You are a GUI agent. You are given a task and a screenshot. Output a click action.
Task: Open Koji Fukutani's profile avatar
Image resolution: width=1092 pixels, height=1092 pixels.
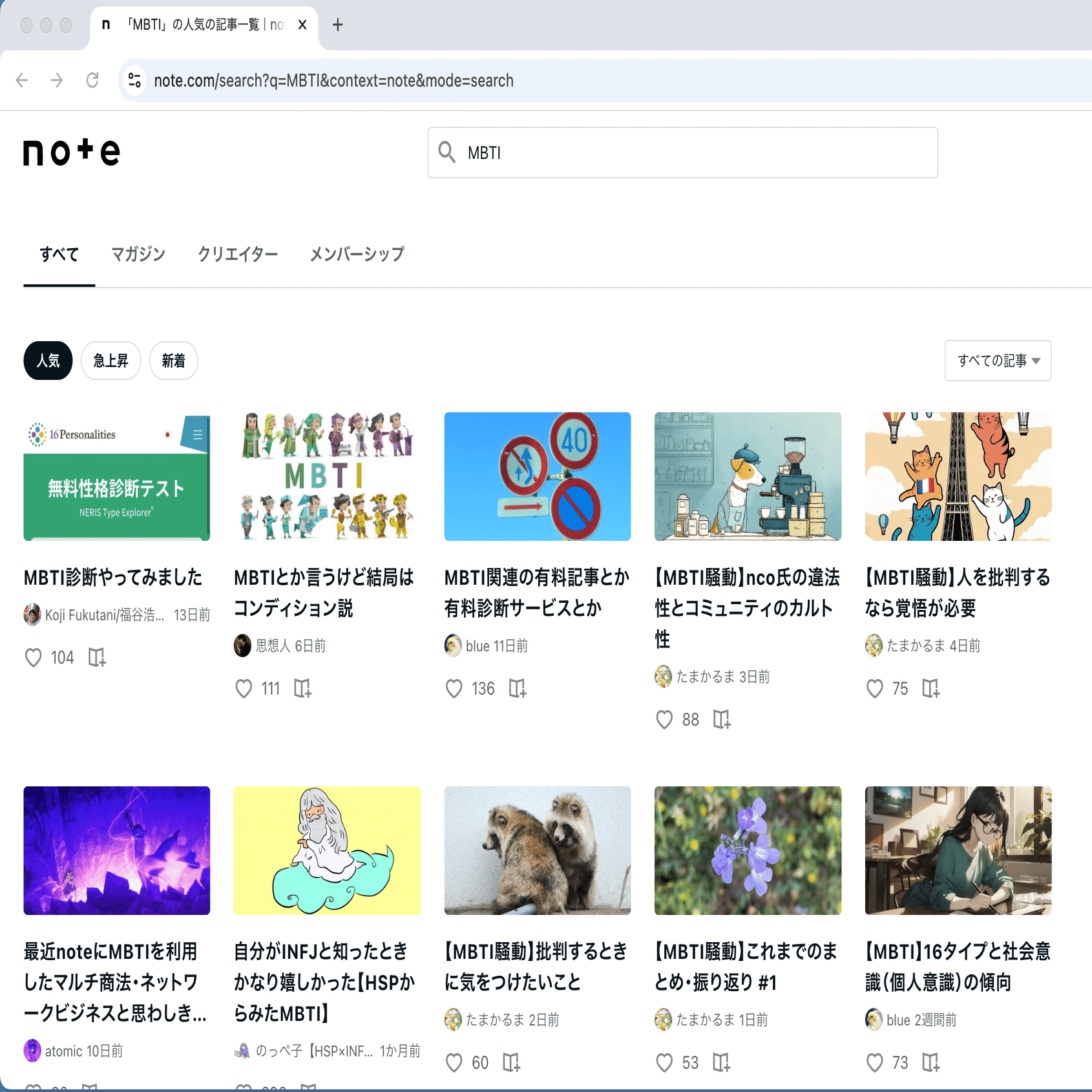[32, 614]
